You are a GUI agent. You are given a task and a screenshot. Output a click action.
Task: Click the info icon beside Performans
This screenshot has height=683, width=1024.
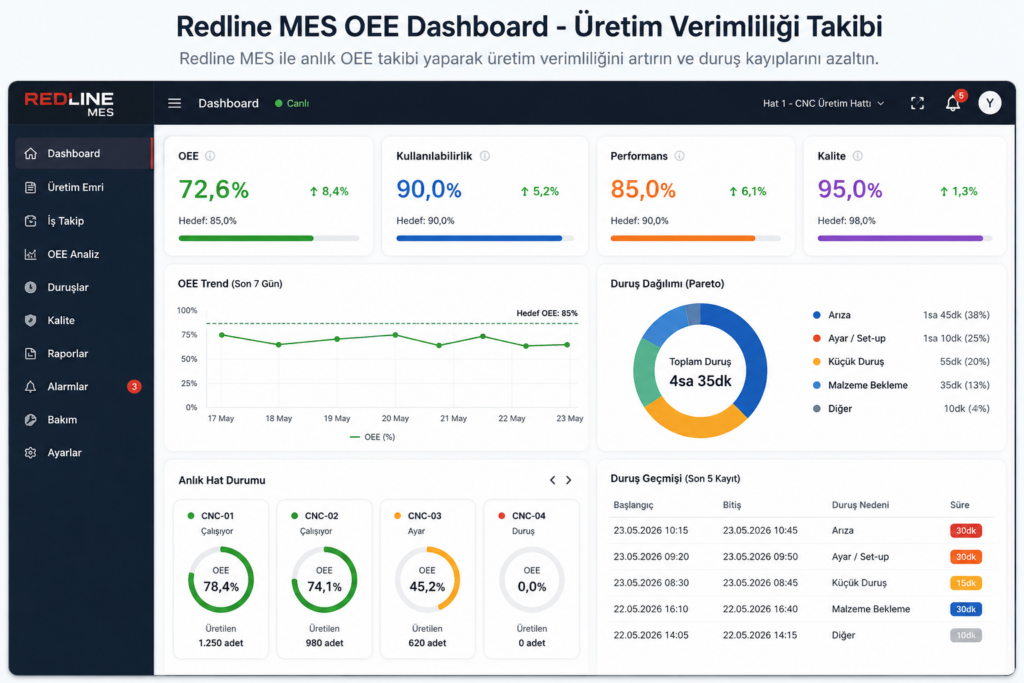click(x=679, y=156)
